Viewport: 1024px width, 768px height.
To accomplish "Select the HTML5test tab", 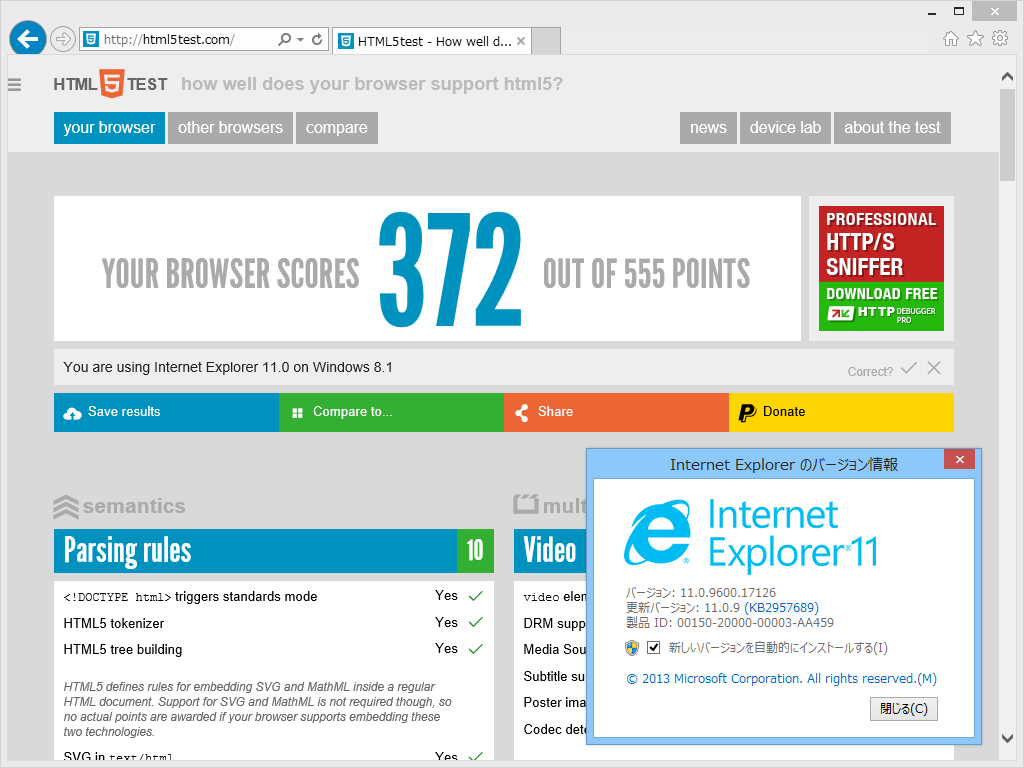I will pyautogui.click(x=432, y=41).
